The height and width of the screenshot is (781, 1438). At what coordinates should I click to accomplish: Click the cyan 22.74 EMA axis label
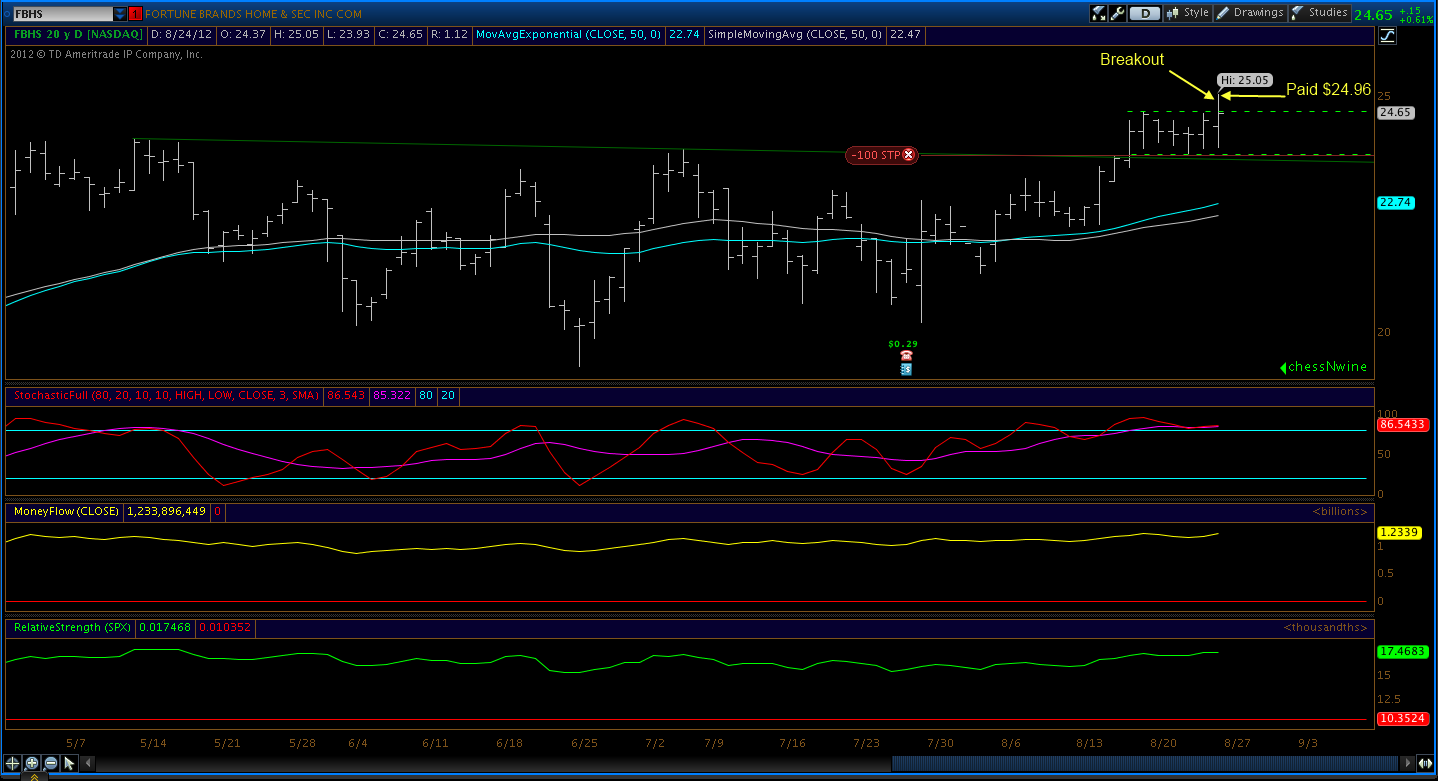1395,202
